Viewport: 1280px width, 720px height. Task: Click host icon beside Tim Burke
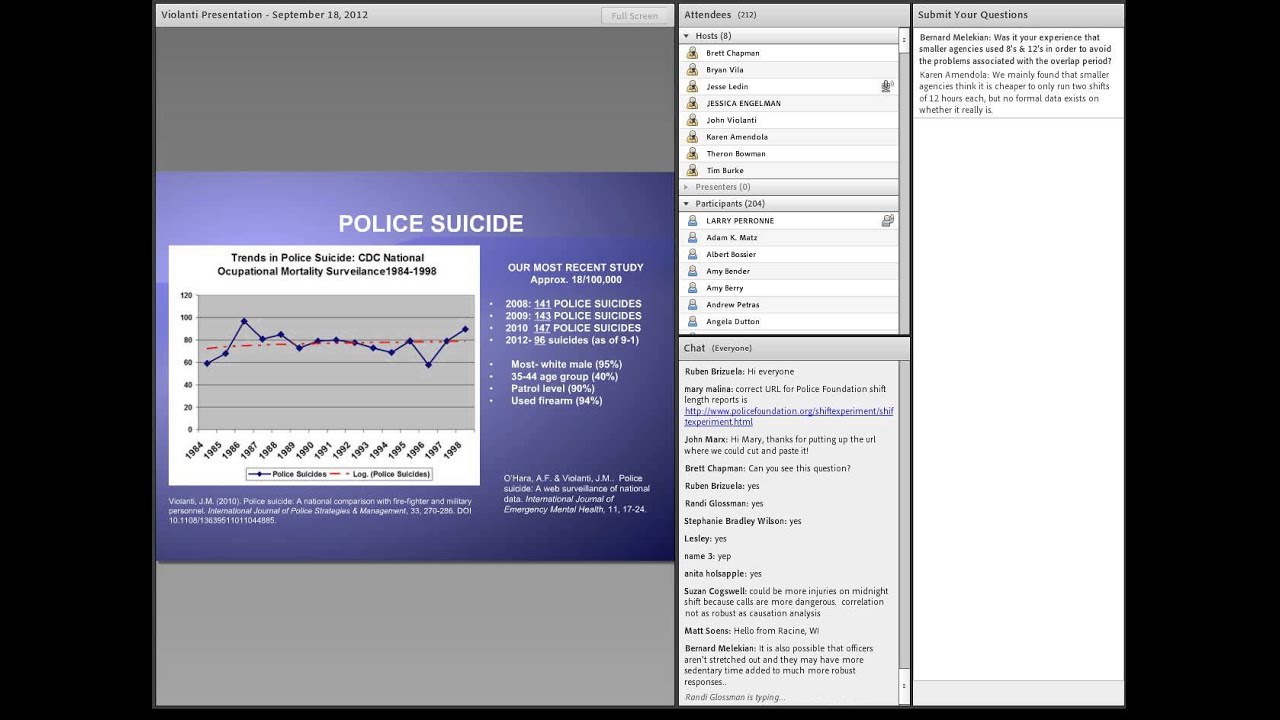692,171
